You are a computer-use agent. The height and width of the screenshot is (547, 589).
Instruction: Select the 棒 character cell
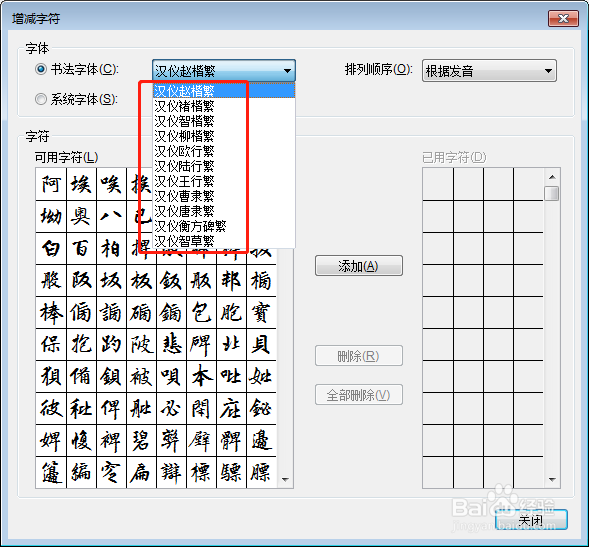point(51,313)
